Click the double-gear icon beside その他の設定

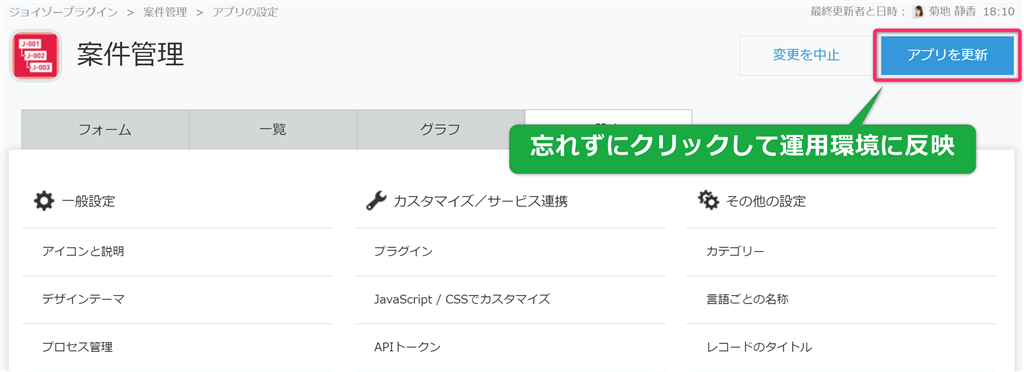(x=708, y=201)
